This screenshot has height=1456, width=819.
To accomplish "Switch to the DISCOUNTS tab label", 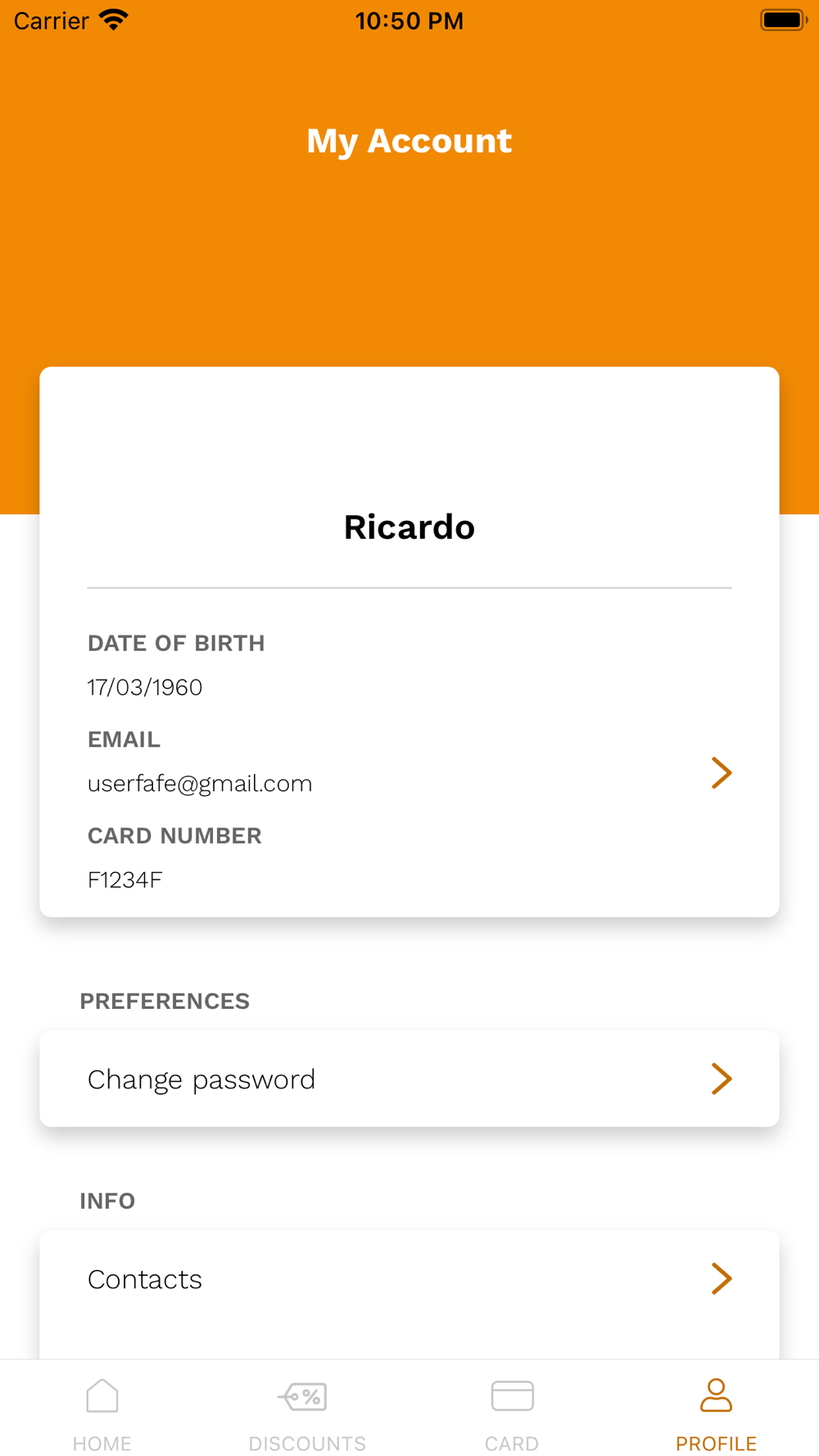I will point(307,1443).
